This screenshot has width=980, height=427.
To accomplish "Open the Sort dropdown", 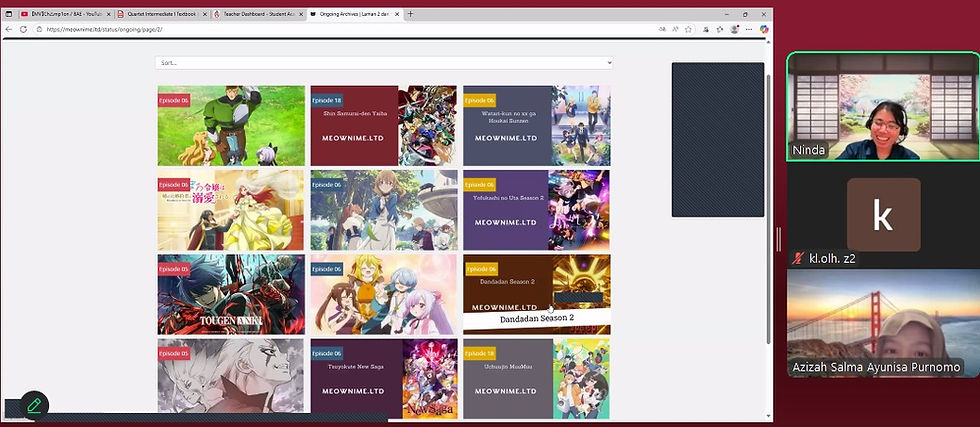I will pyautogui.click(x=384, y=63).
